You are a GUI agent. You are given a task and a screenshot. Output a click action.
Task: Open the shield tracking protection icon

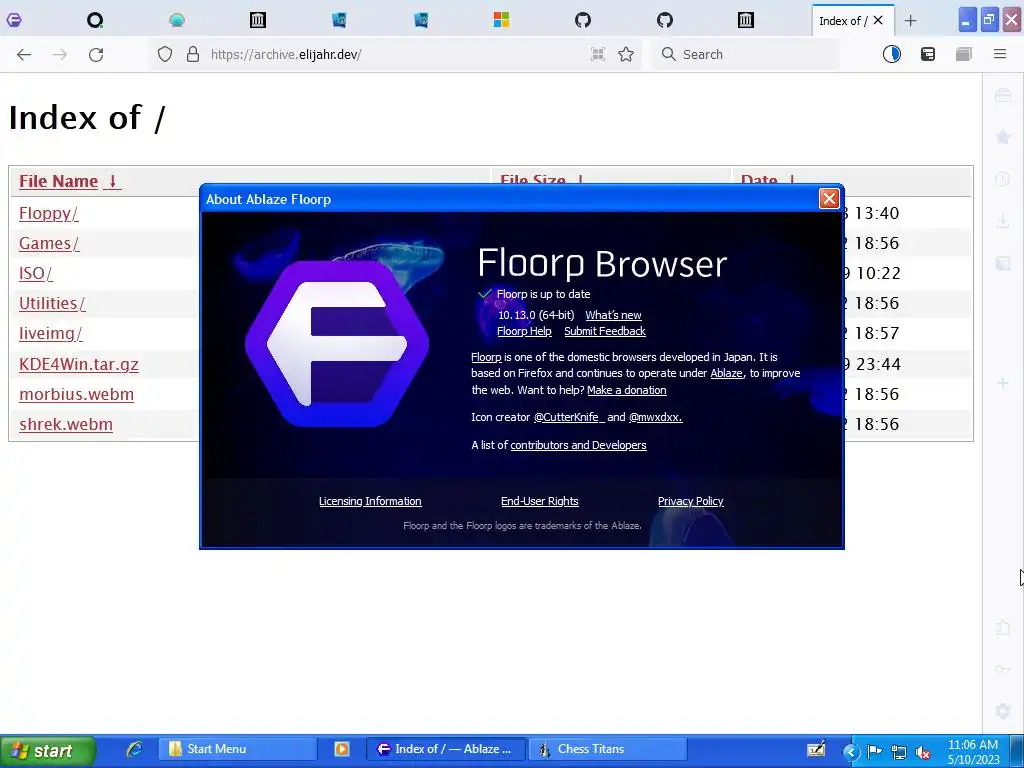pyautogui.click(x=165, y=54)
